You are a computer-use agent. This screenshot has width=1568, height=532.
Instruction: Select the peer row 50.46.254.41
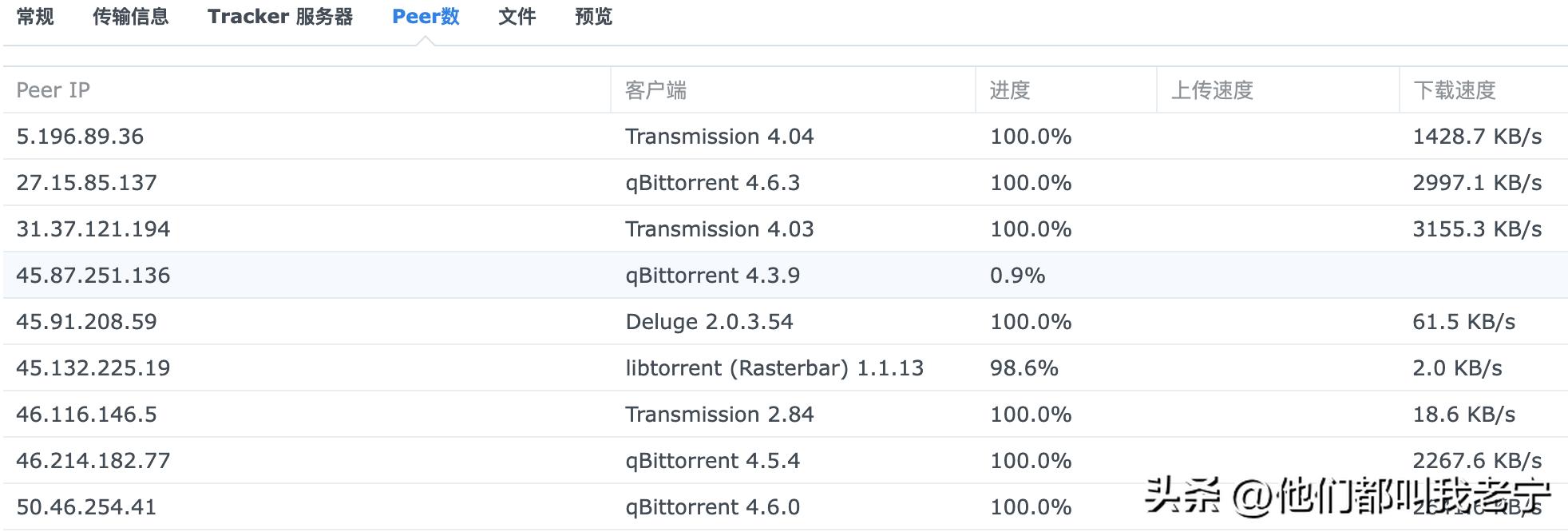click(86, 507)
